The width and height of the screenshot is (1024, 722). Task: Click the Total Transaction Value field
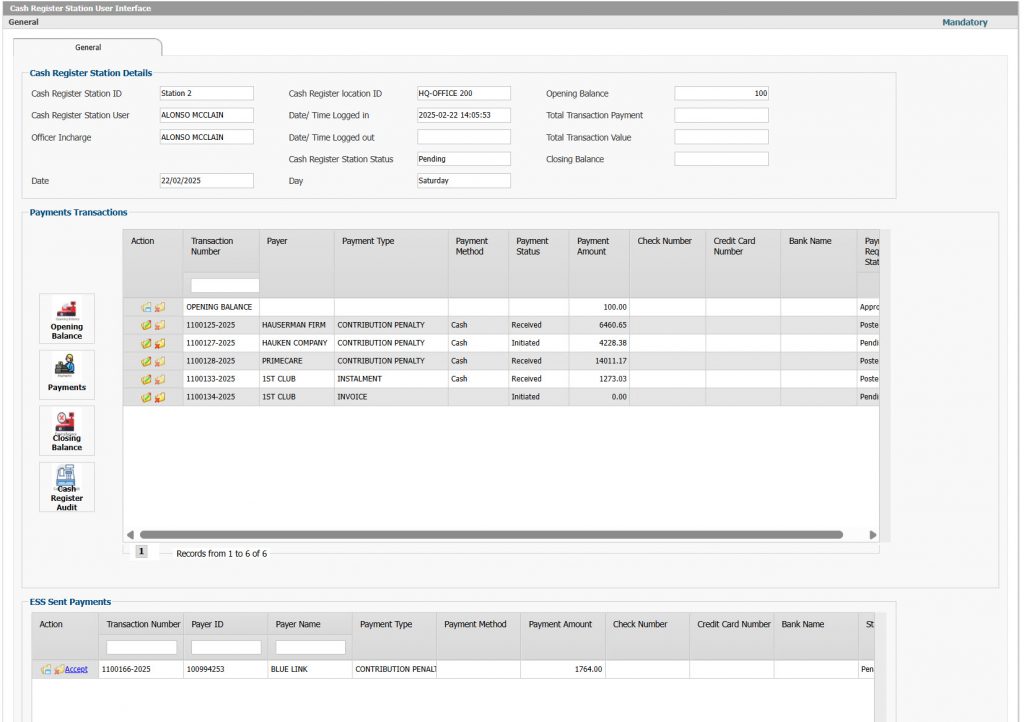pyautogui.click(x=722, y=137)
